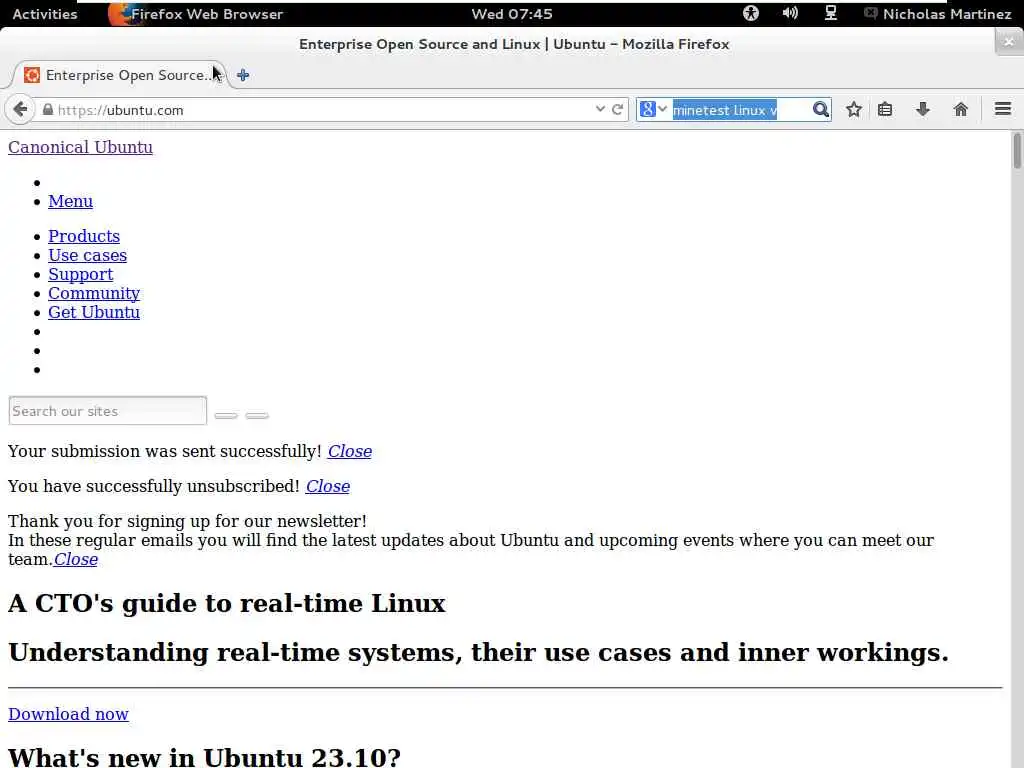Close the successfully unsubscribed message
The width and height of the screenshot is (1024, 768).
tap(328, 486)
